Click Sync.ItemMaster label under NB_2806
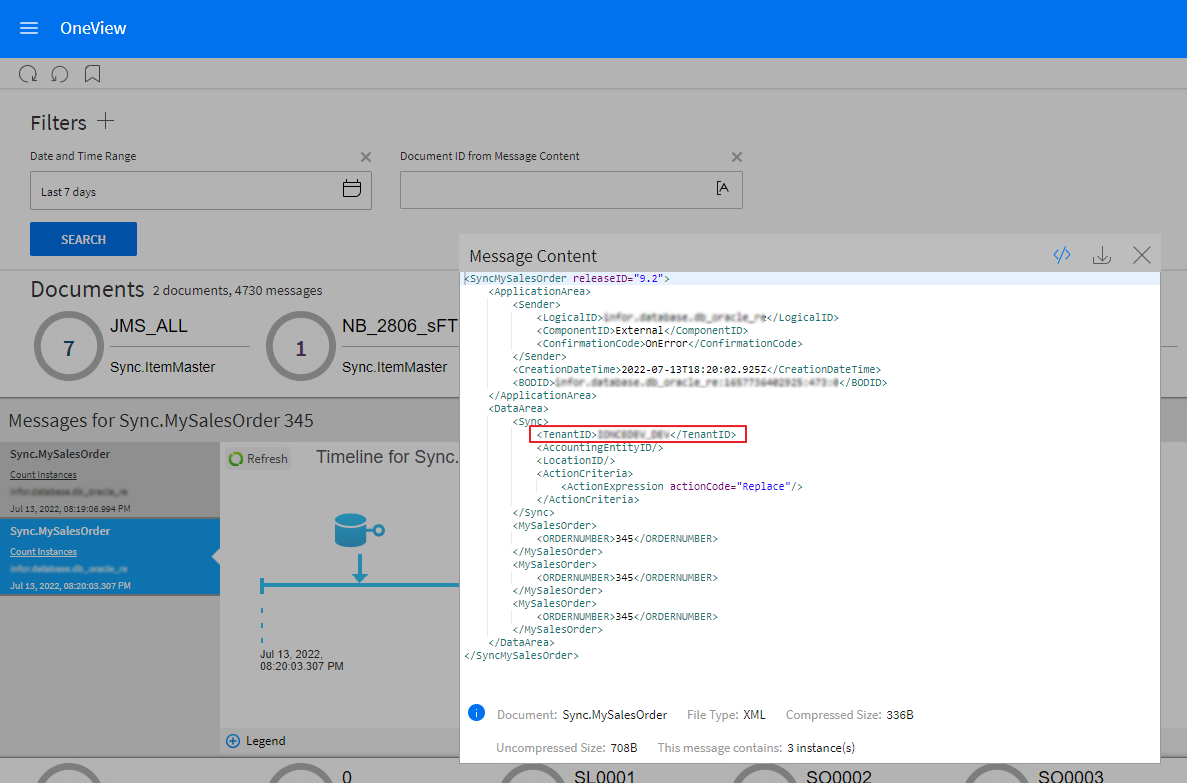 point(394,367)
